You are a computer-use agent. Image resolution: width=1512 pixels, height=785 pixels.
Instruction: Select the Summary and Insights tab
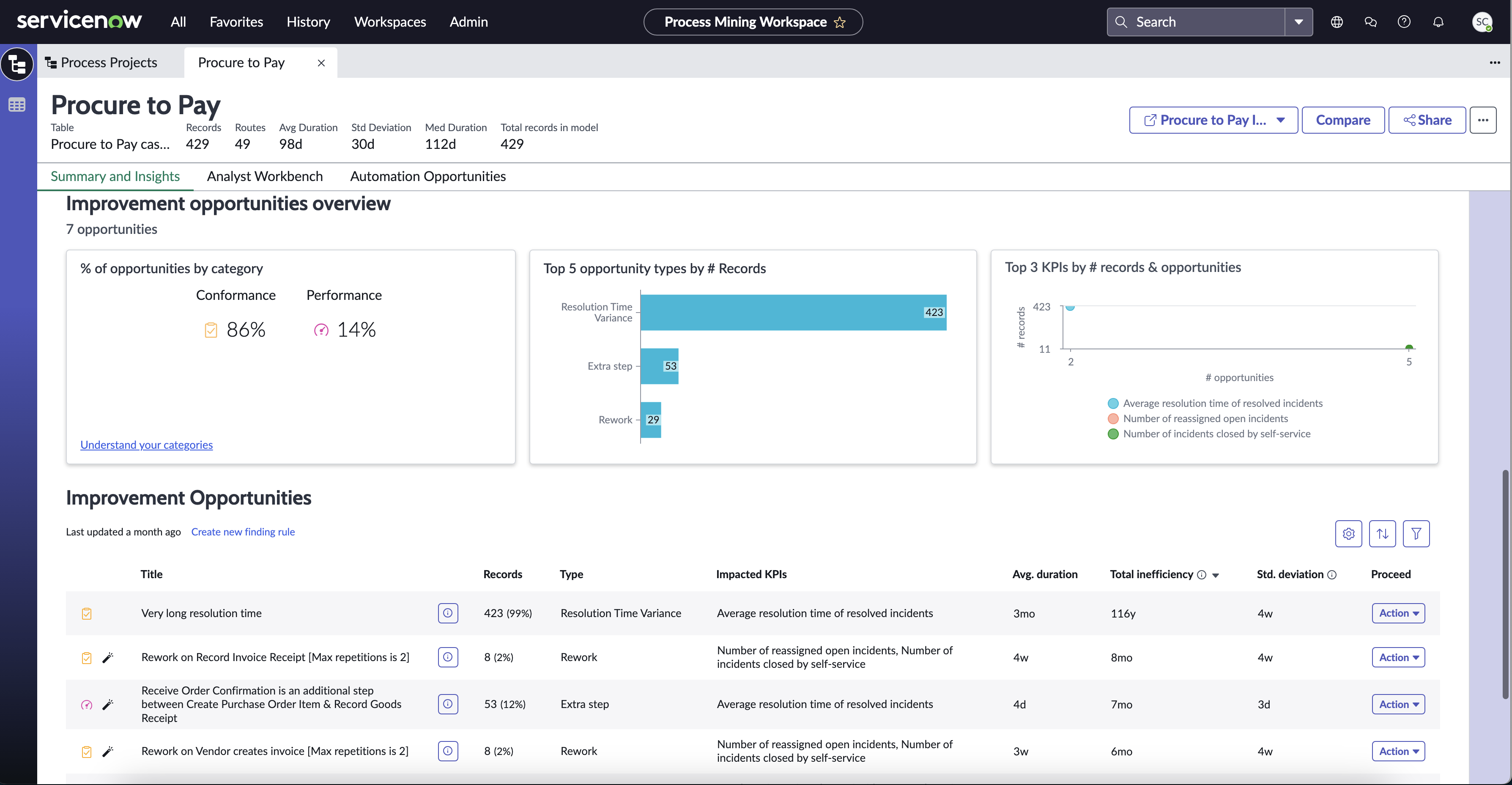point(115,176)
